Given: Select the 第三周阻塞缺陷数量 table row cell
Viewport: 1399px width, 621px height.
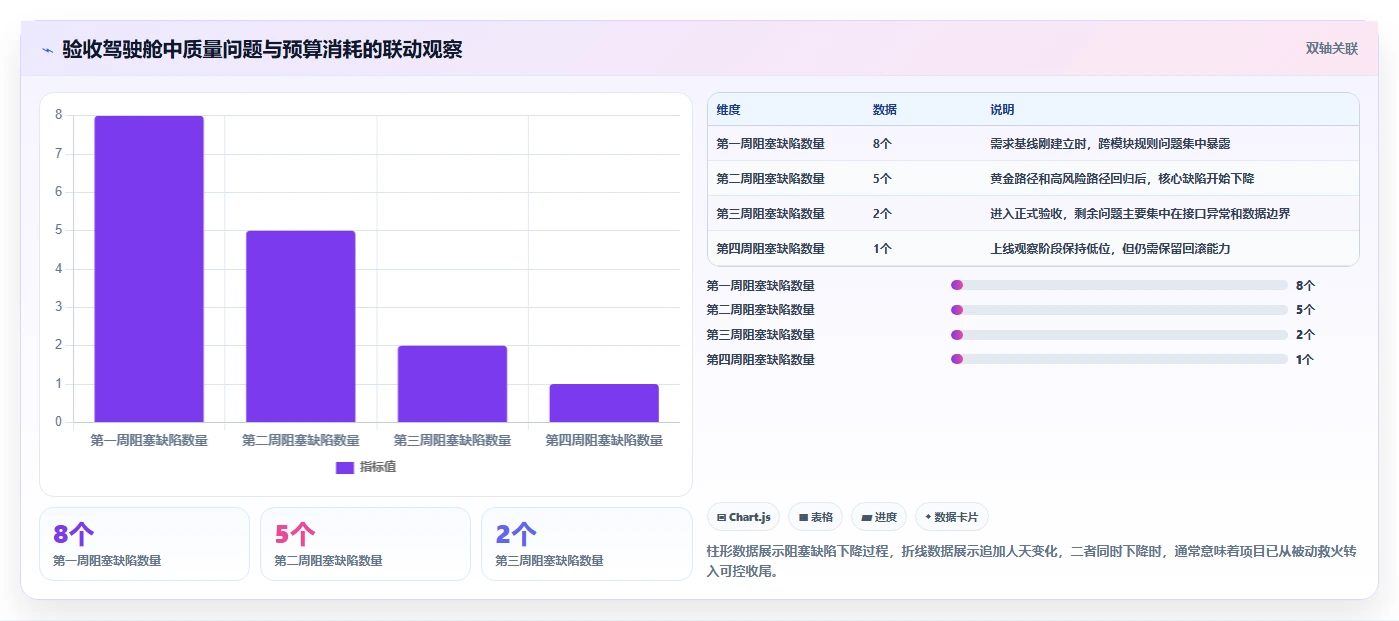Looking at the screenshot, I should pos(771,214).
